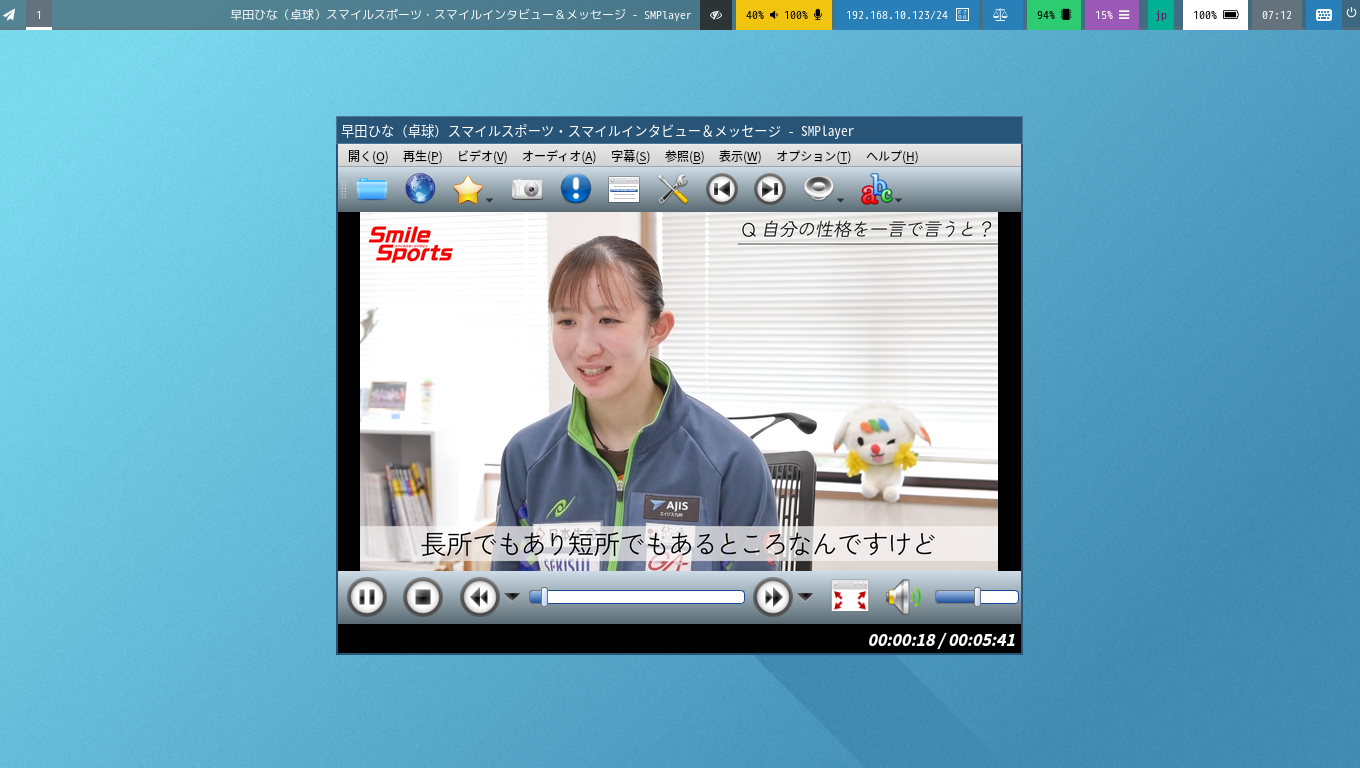Screen dimensions: 1360x768
Task: Open the 字幕(S) menu
Action: 630,156
